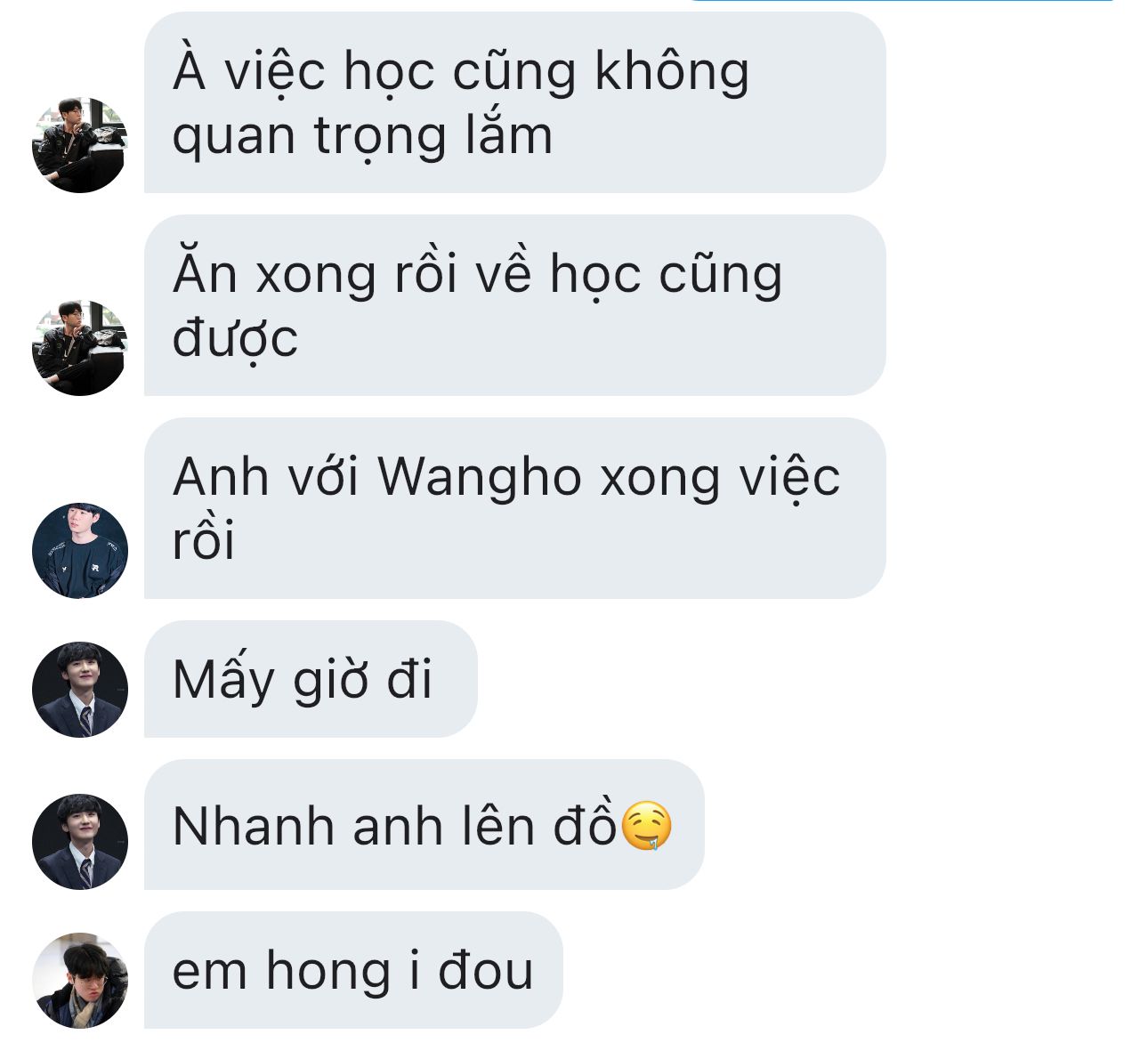The height and width of the screenshot is (1043, 1148).
Task: Select the 'Nhanh anh lên đồ' bubble text
Action: click(x=394, y=826)
